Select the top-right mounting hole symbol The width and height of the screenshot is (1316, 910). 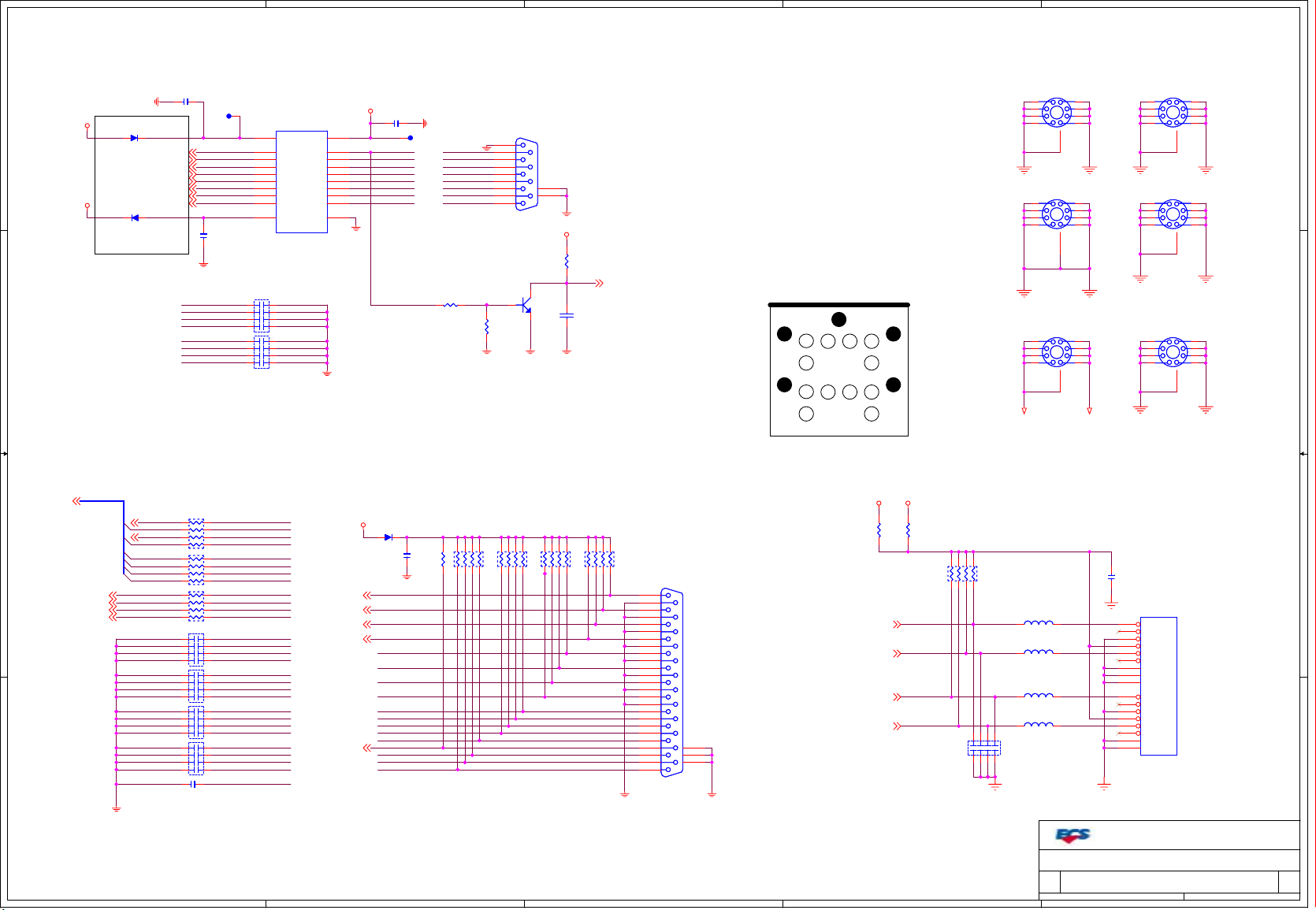(1173, 113)
